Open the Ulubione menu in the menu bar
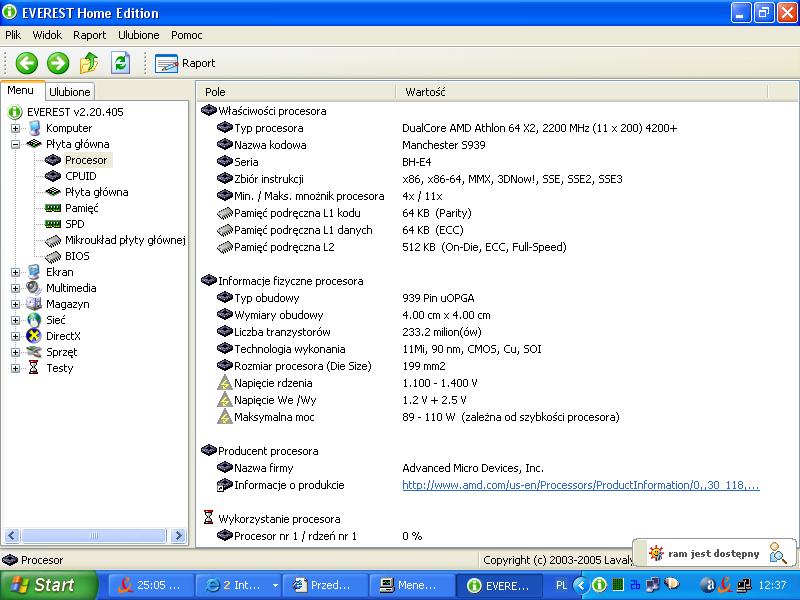 tap(139, 35)
